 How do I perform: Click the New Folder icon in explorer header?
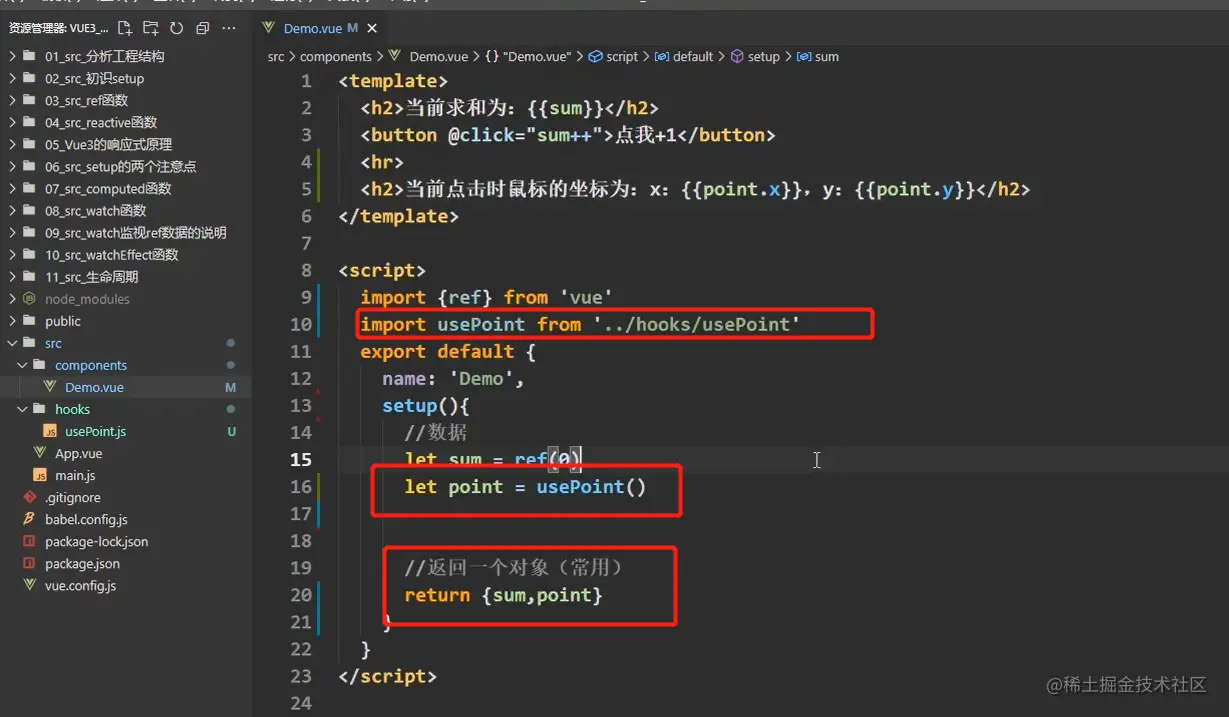[x=151, y=28]
